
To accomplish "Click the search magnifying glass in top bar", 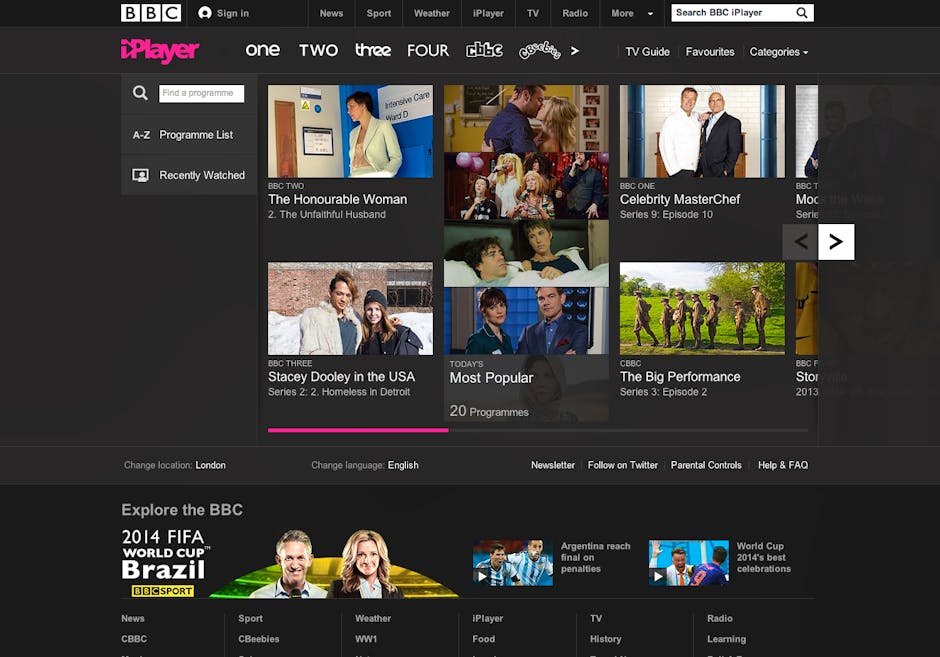I will point(800,13).
